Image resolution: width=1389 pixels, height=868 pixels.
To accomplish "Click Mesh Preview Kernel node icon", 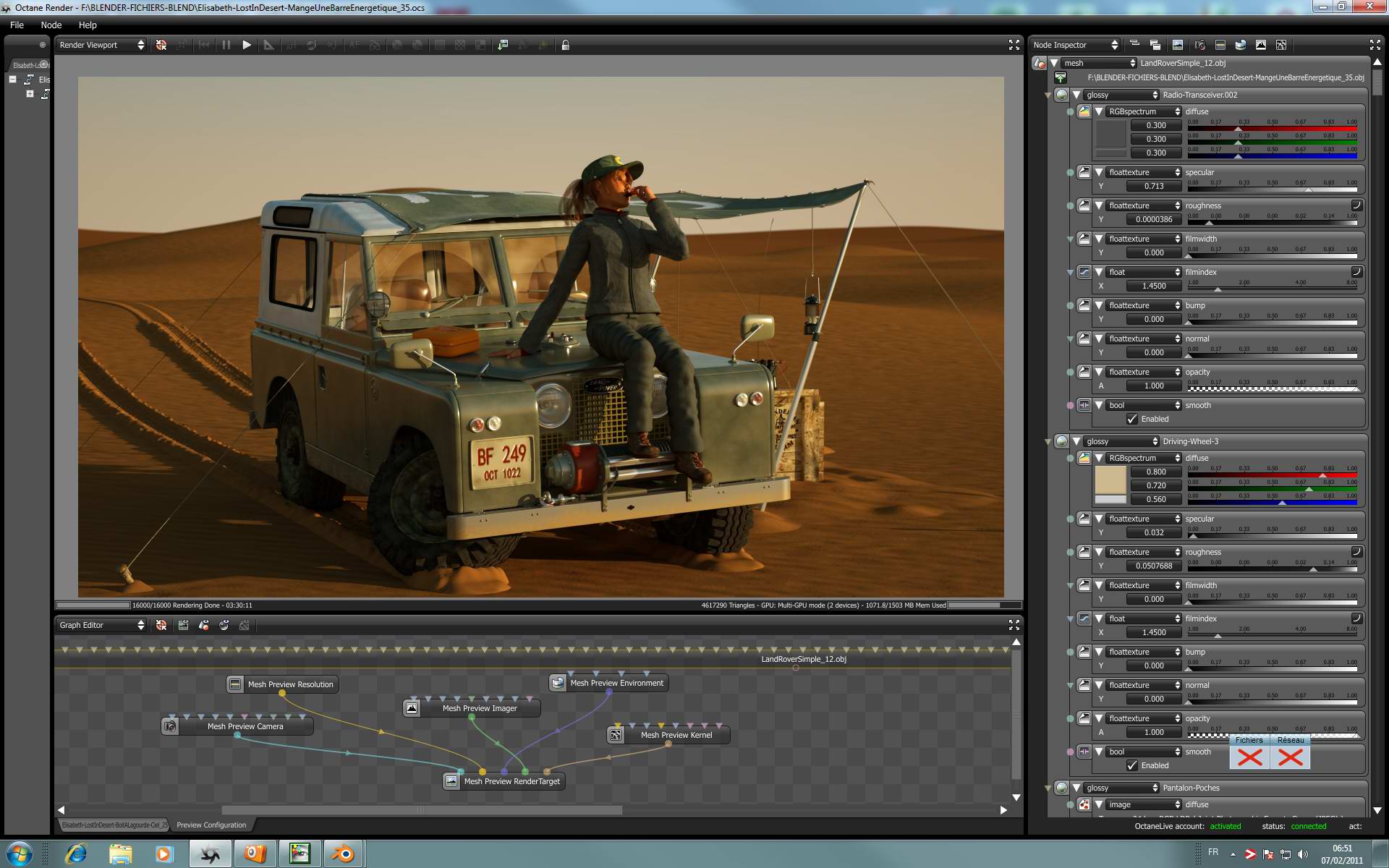I will (x=616, y=735).
